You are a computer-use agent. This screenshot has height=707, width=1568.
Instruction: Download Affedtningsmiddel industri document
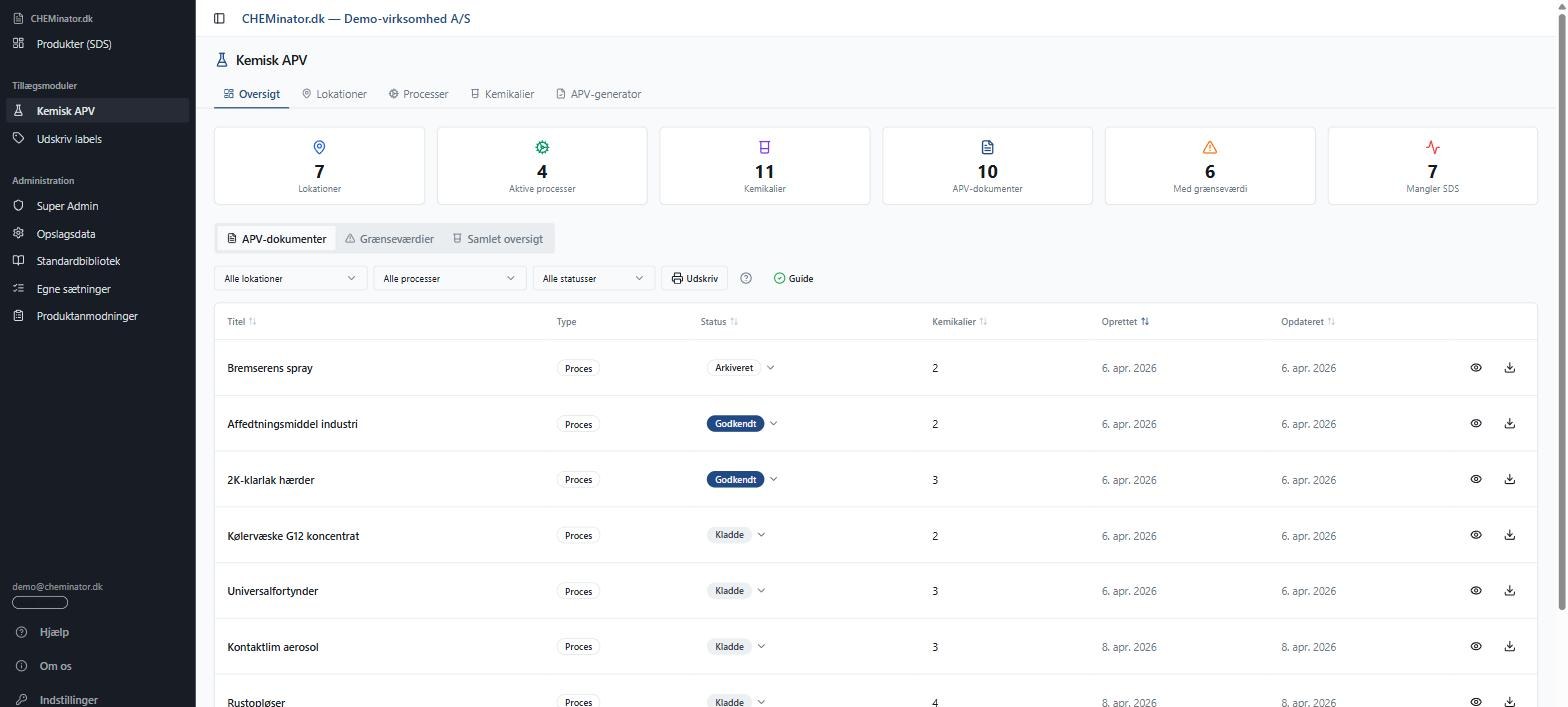1510,424
